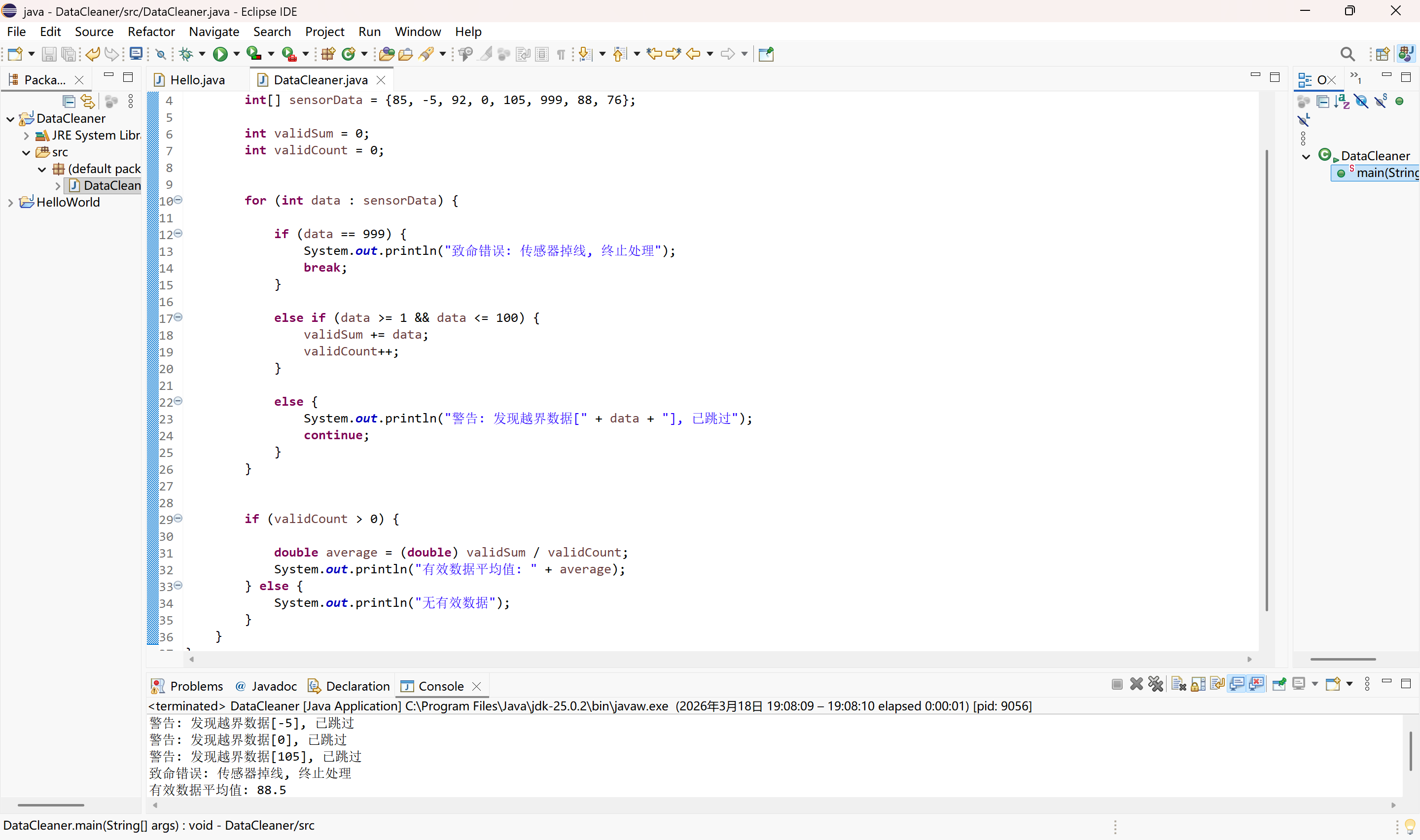Toggle Show Console When Standard Out Changes
Image resolution: width=1420 pixels, height=840 pixels.
[1237, 684]
